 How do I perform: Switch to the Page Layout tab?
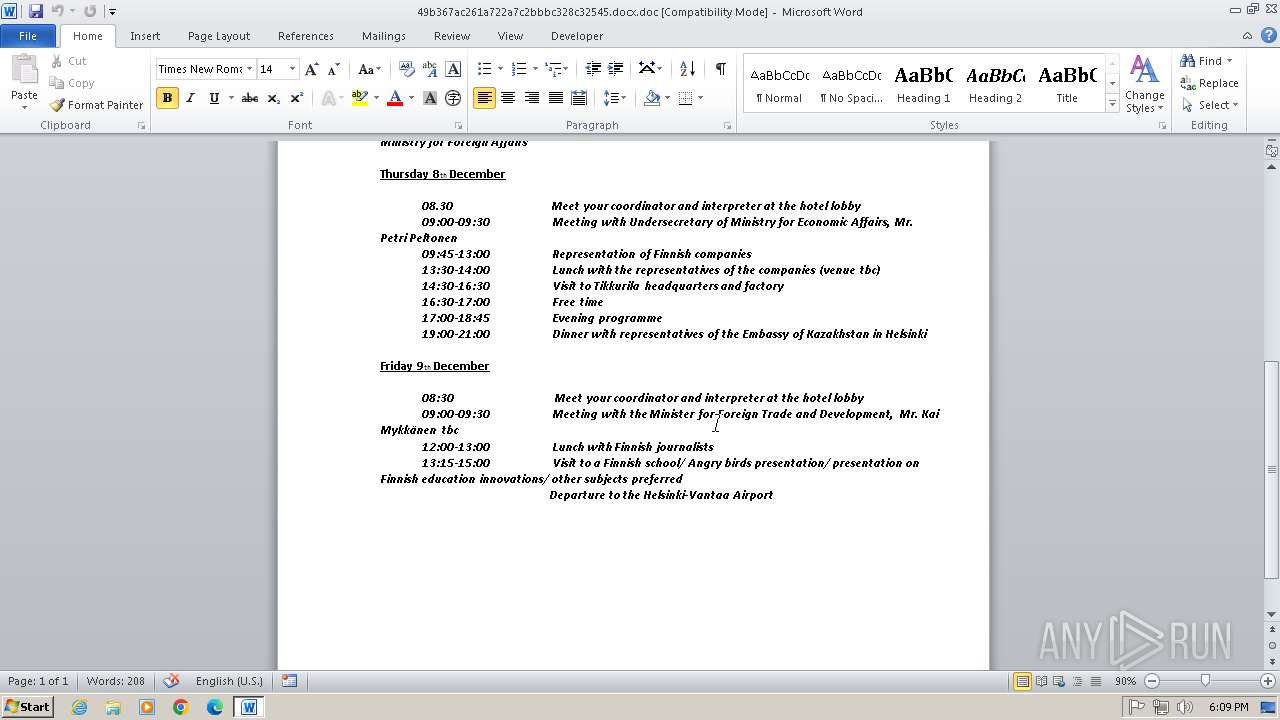[219, 36]
